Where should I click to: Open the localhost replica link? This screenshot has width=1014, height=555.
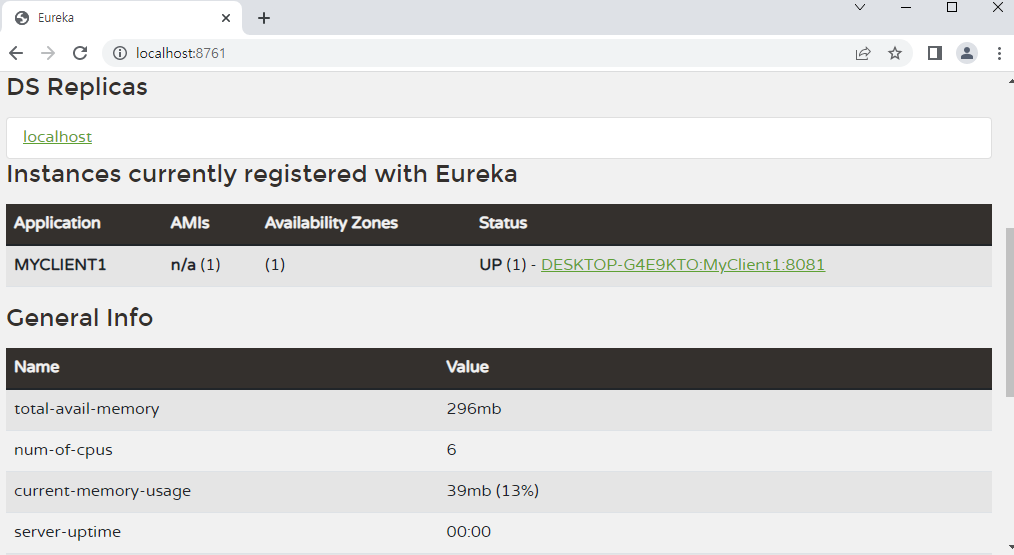[58, 137]
